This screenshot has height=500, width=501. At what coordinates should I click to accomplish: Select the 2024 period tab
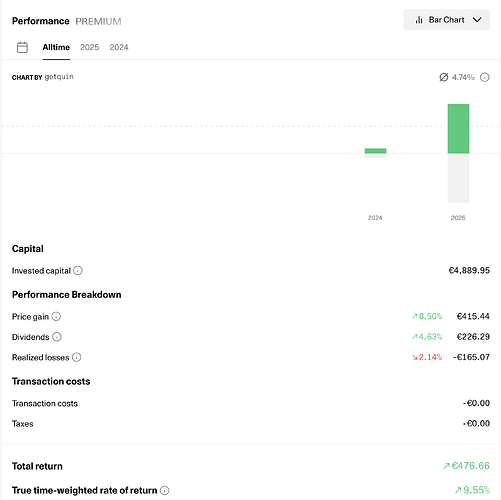point(119,47)
